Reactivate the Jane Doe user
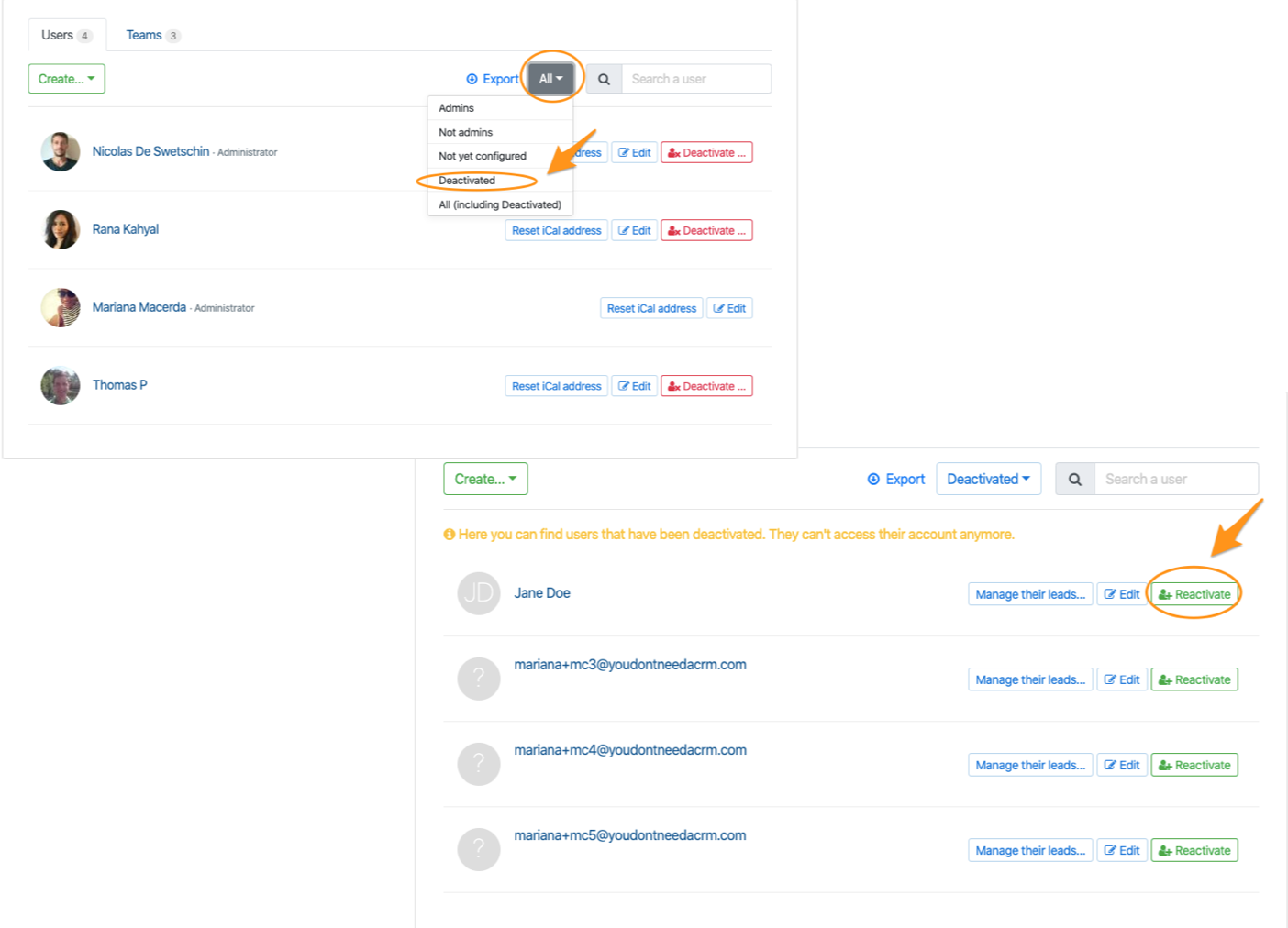 pyautogui.click(x=1194, y=595)
